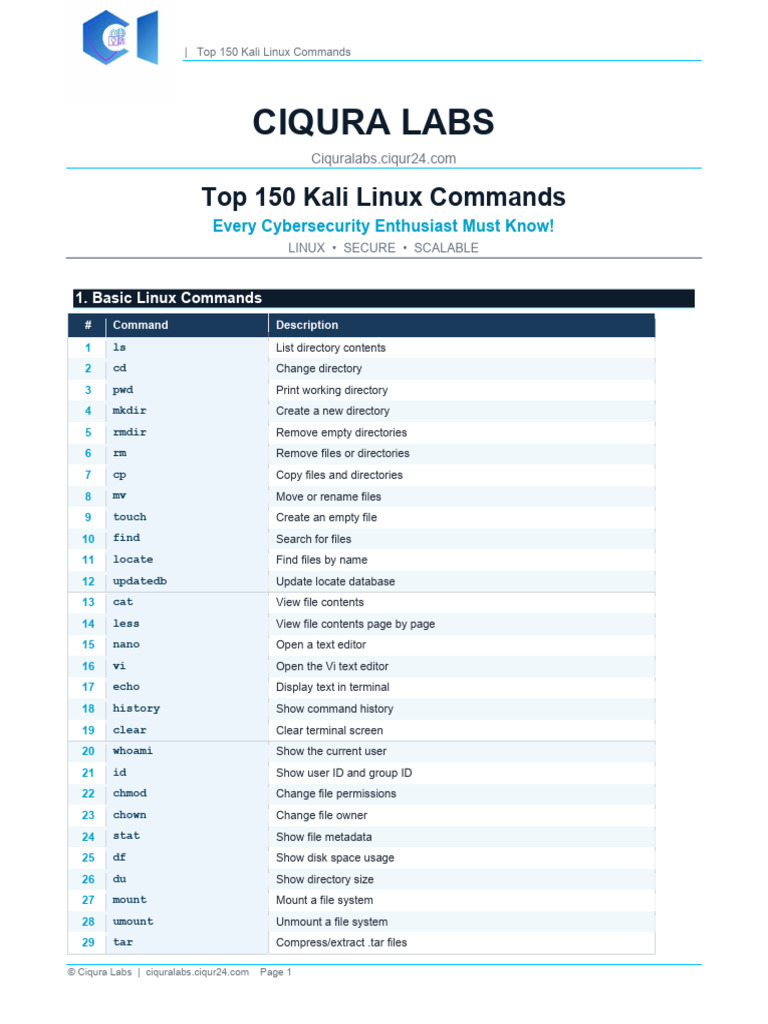The image size is (768, 1024).
Task: Click the 'Show disk space usage' description
Action: point(335,858)
